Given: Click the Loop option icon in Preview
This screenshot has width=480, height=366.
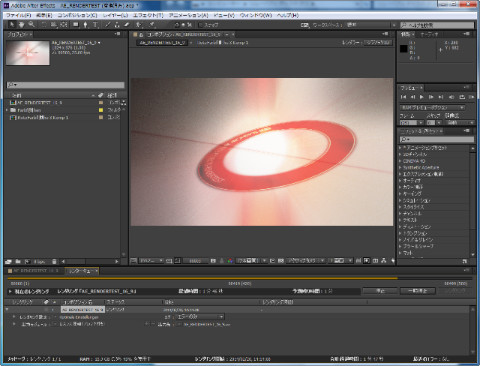Looking at the screenshot, I should pos(462,97).
